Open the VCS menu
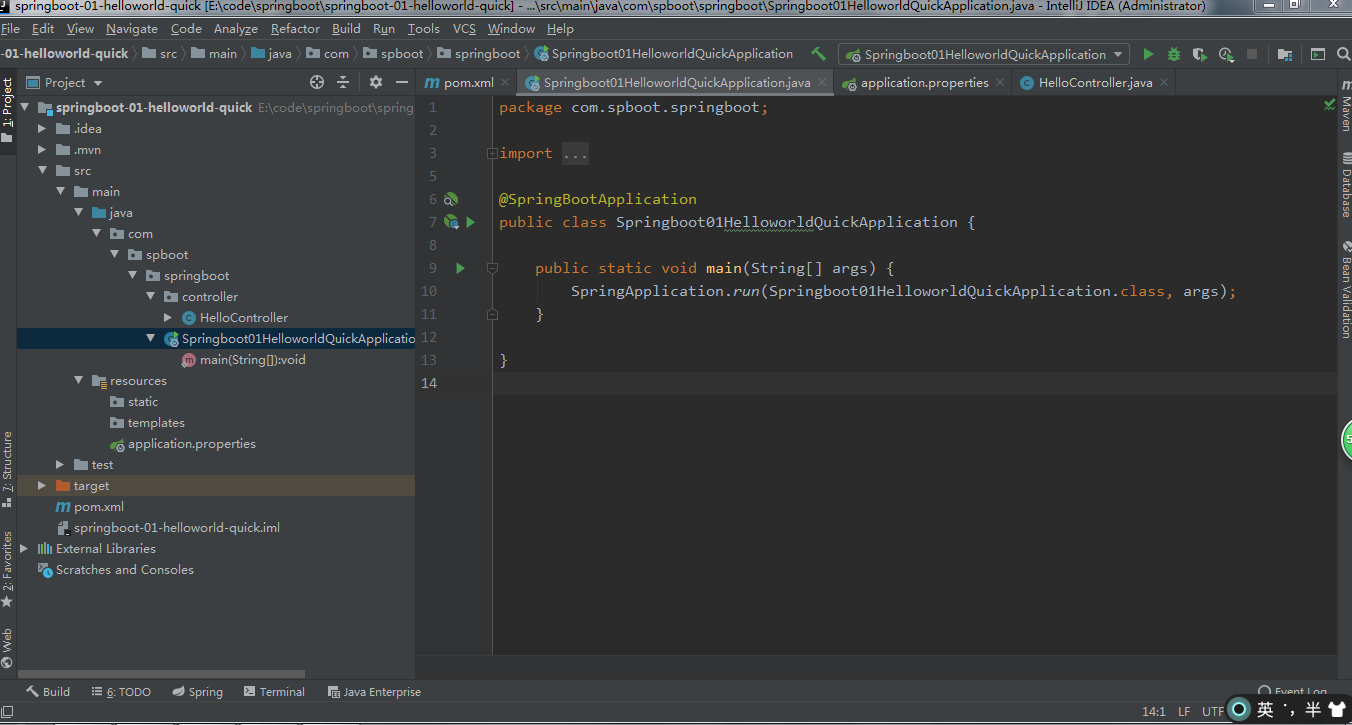The image size is (1352, 725). point(464,29)
